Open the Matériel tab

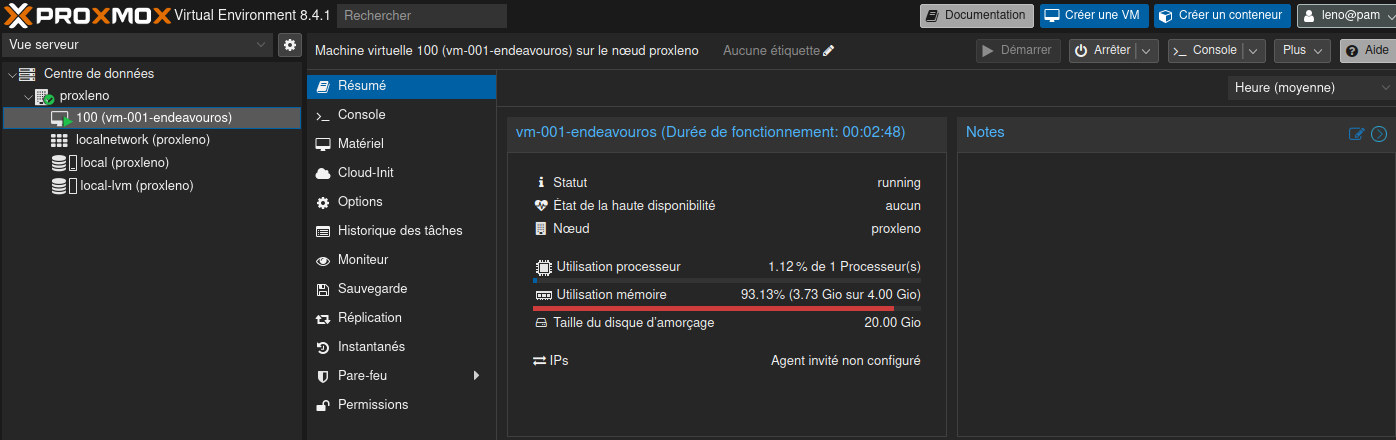click(360, 144)
